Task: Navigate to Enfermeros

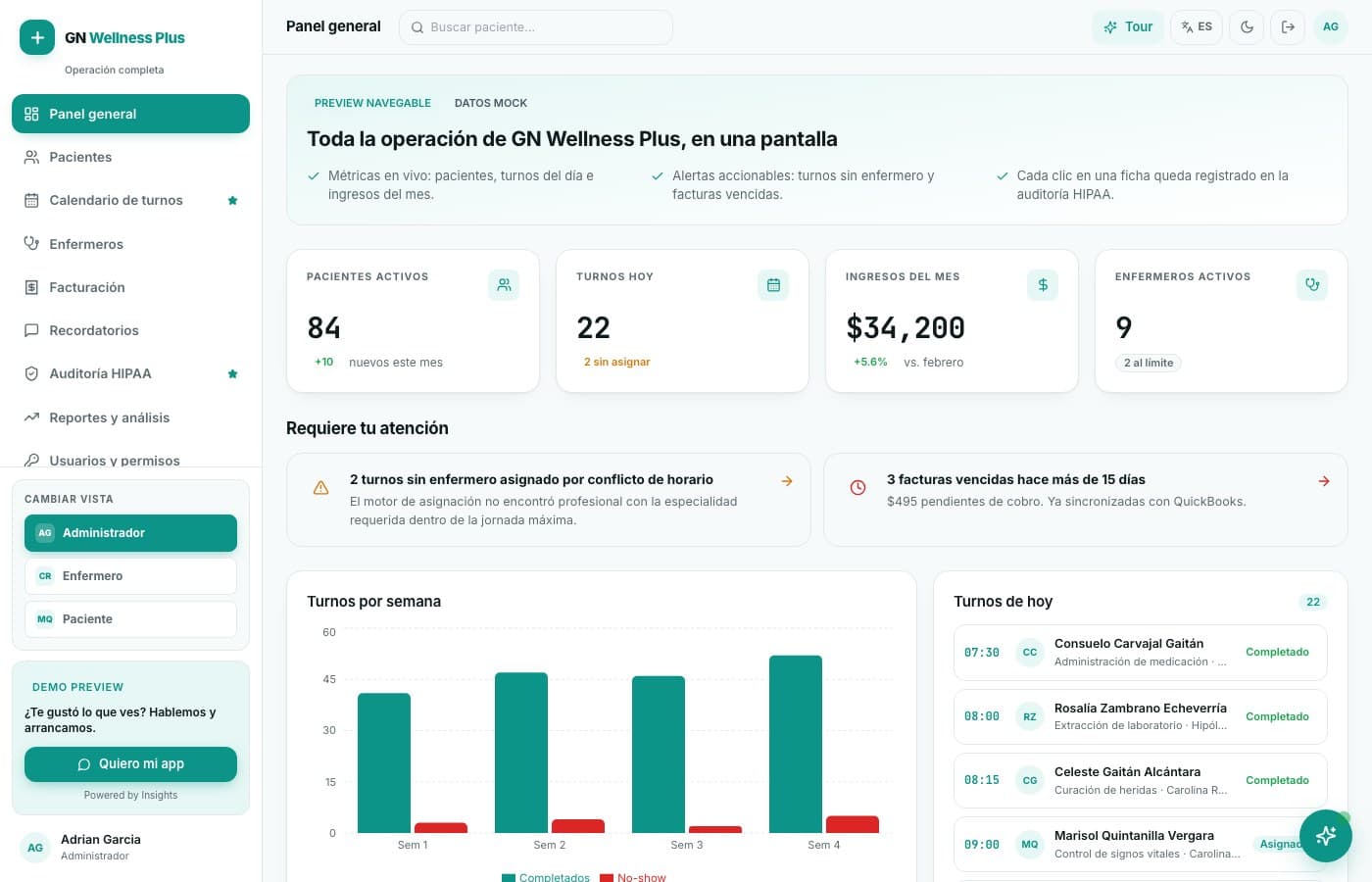Action: (130, 244)
